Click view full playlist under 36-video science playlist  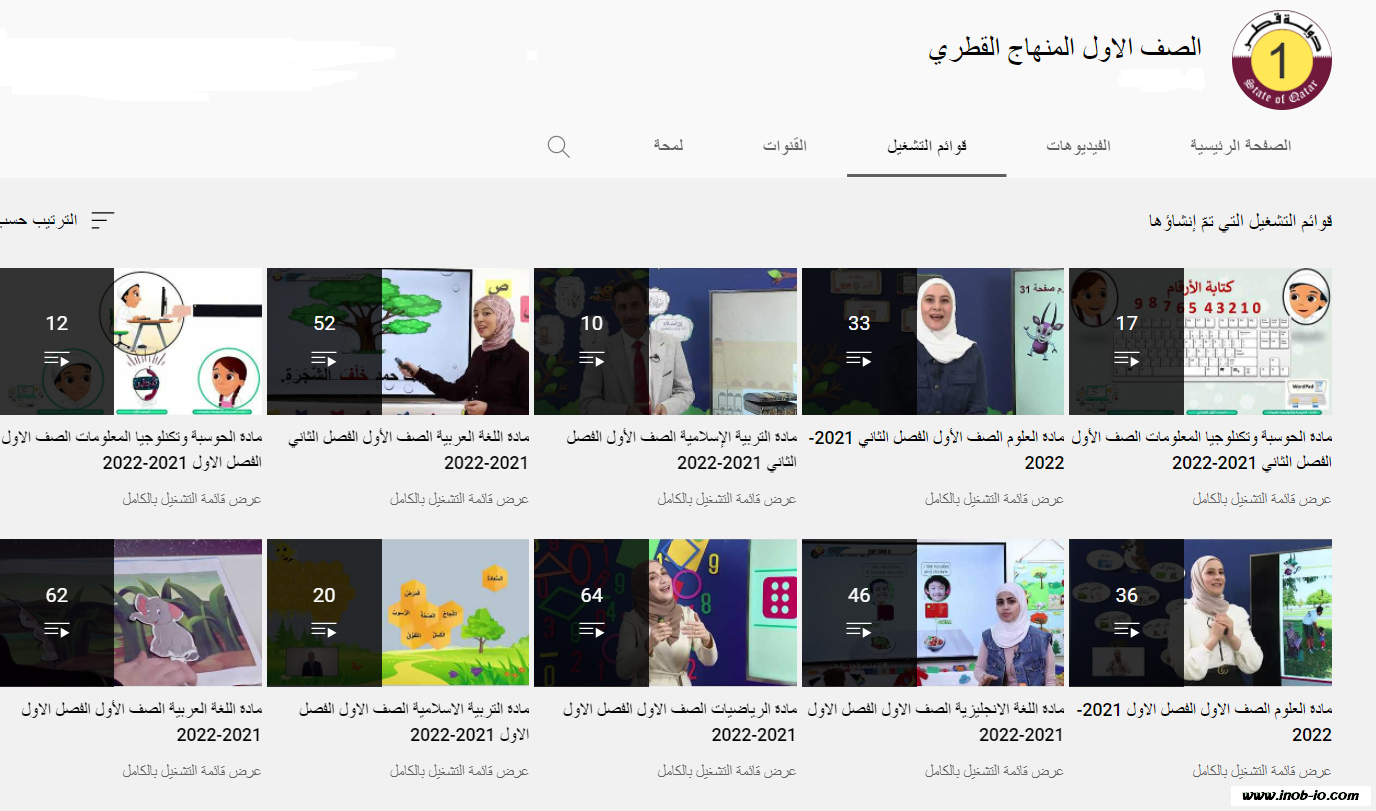click(x=1262, y=771)
